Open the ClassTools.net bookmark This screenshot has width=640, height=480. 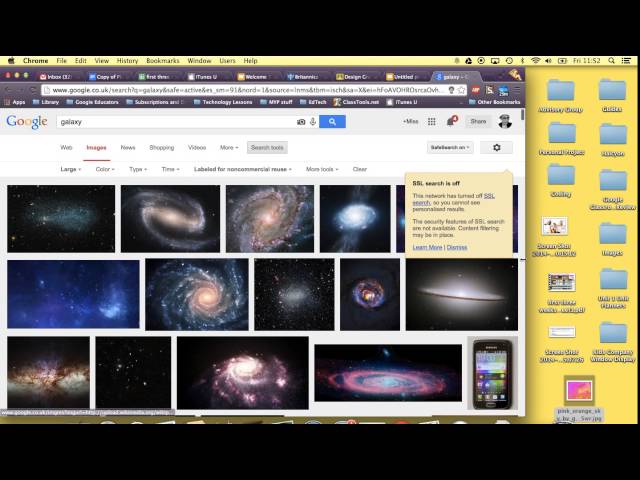click(x=356, y=102)
